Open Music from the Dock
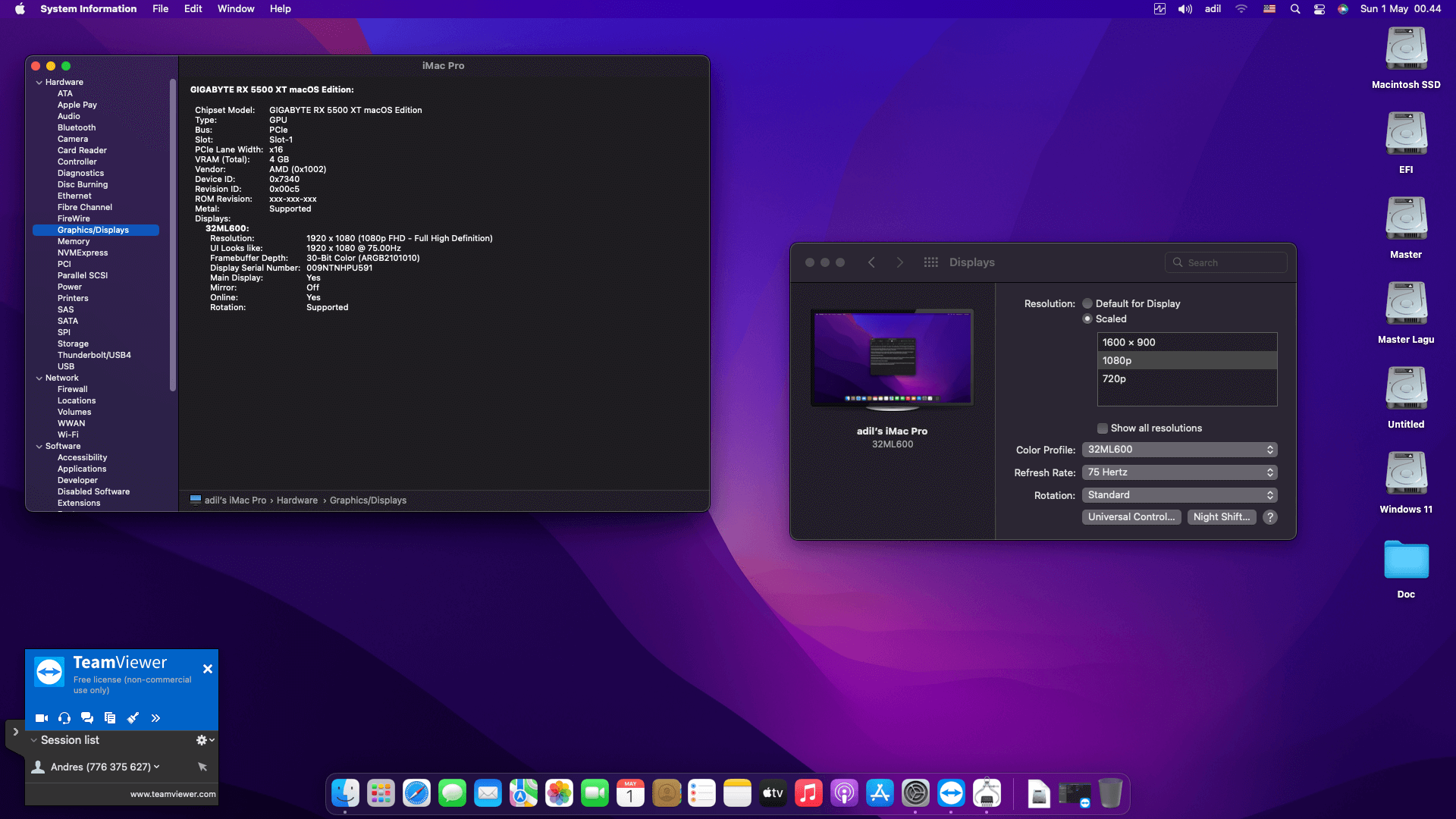 click(x=808, y=793)
